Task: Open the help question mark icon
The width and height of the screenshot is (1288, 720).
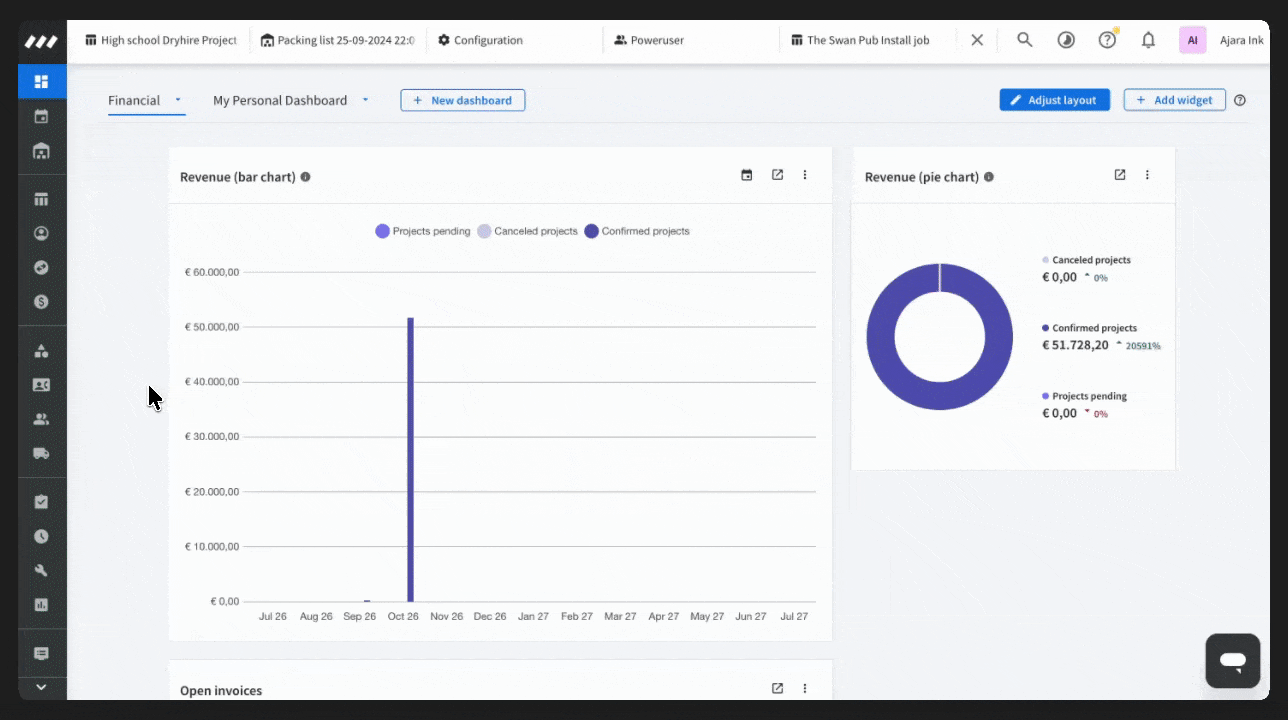Action: [1107, 40]
